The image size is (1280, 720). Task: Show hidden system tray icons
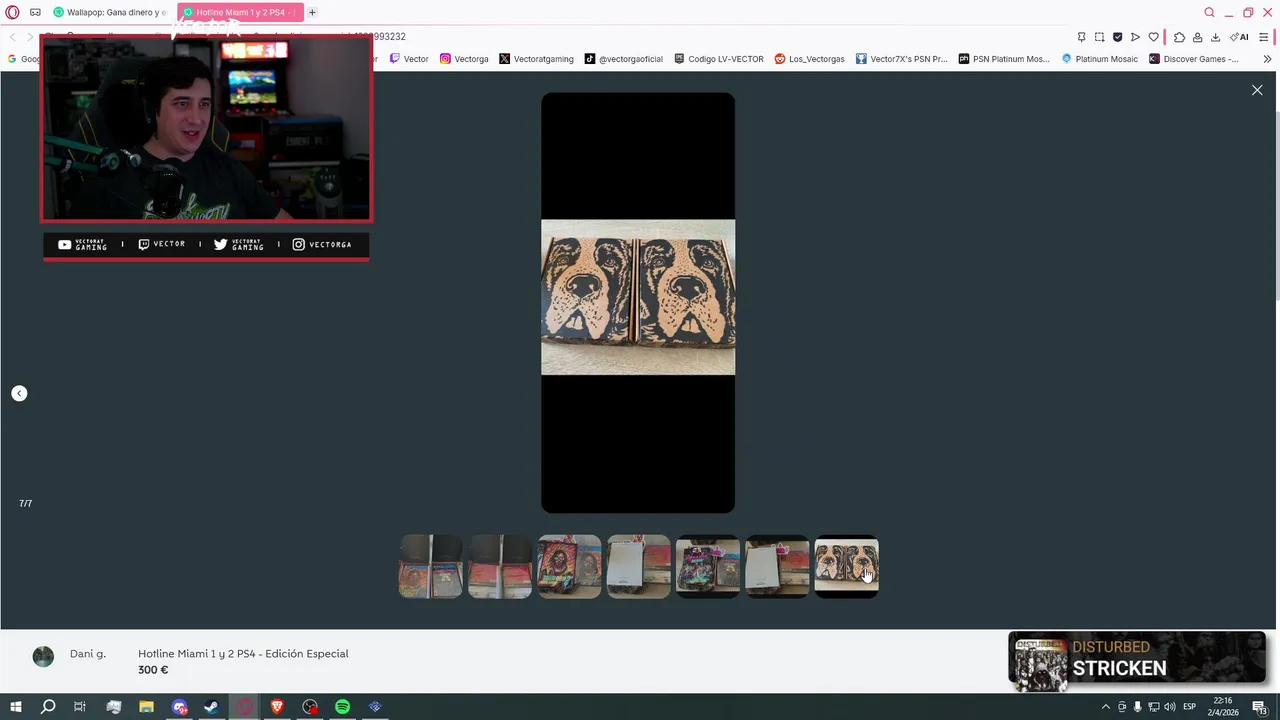[x=1105, y=707]
